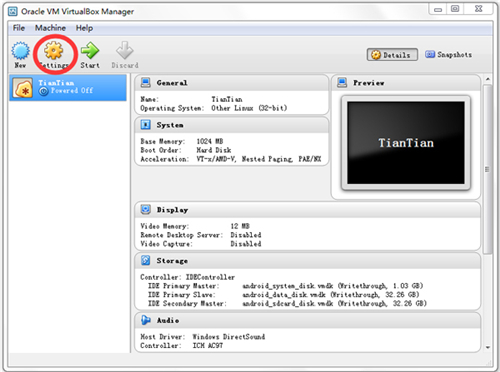500x372 pixels.
Task: Click the Storage section header title
Action: point(172,261)
